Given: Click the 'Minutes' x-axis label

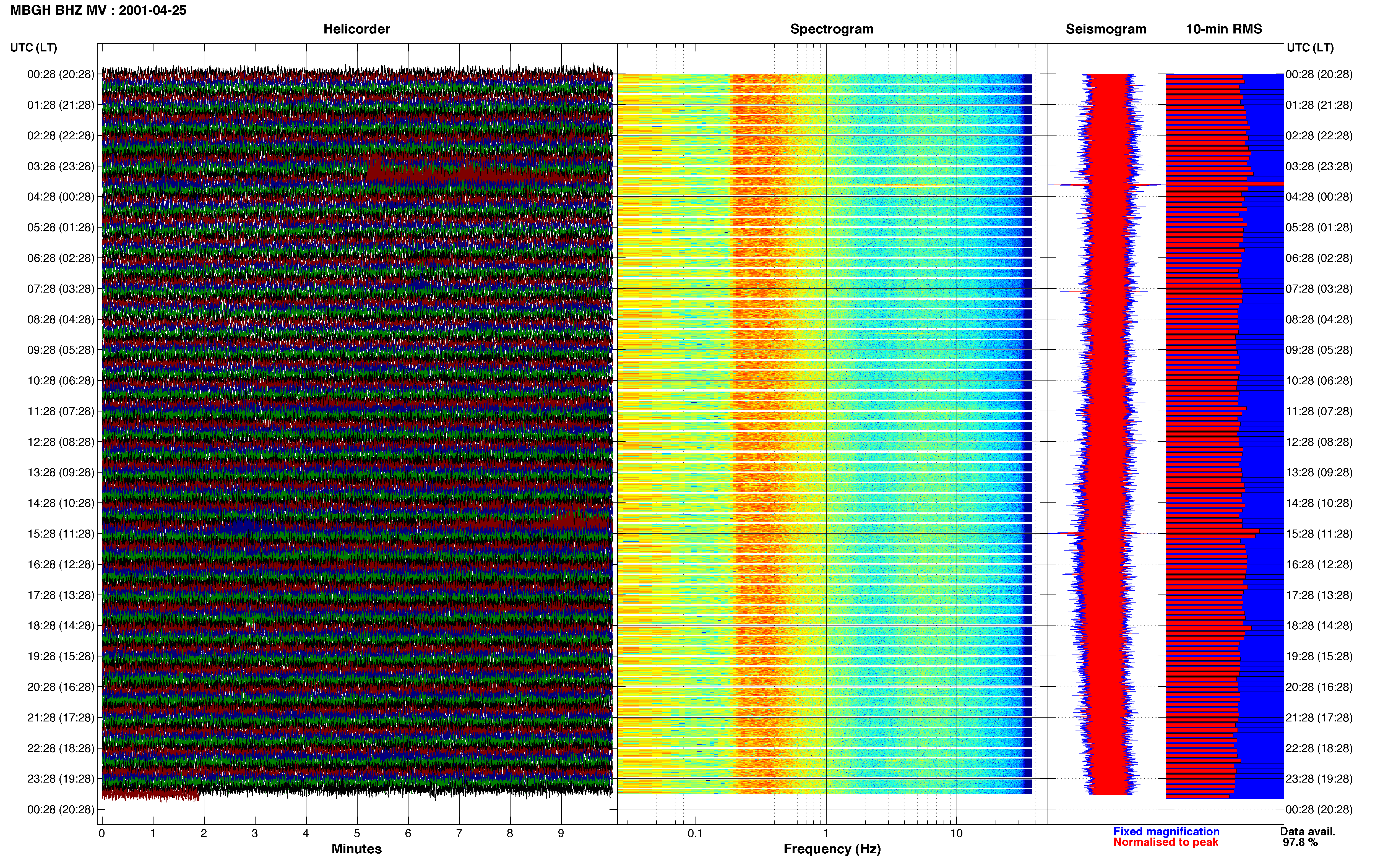Looking at the screenshot, I should pos(356,849).
